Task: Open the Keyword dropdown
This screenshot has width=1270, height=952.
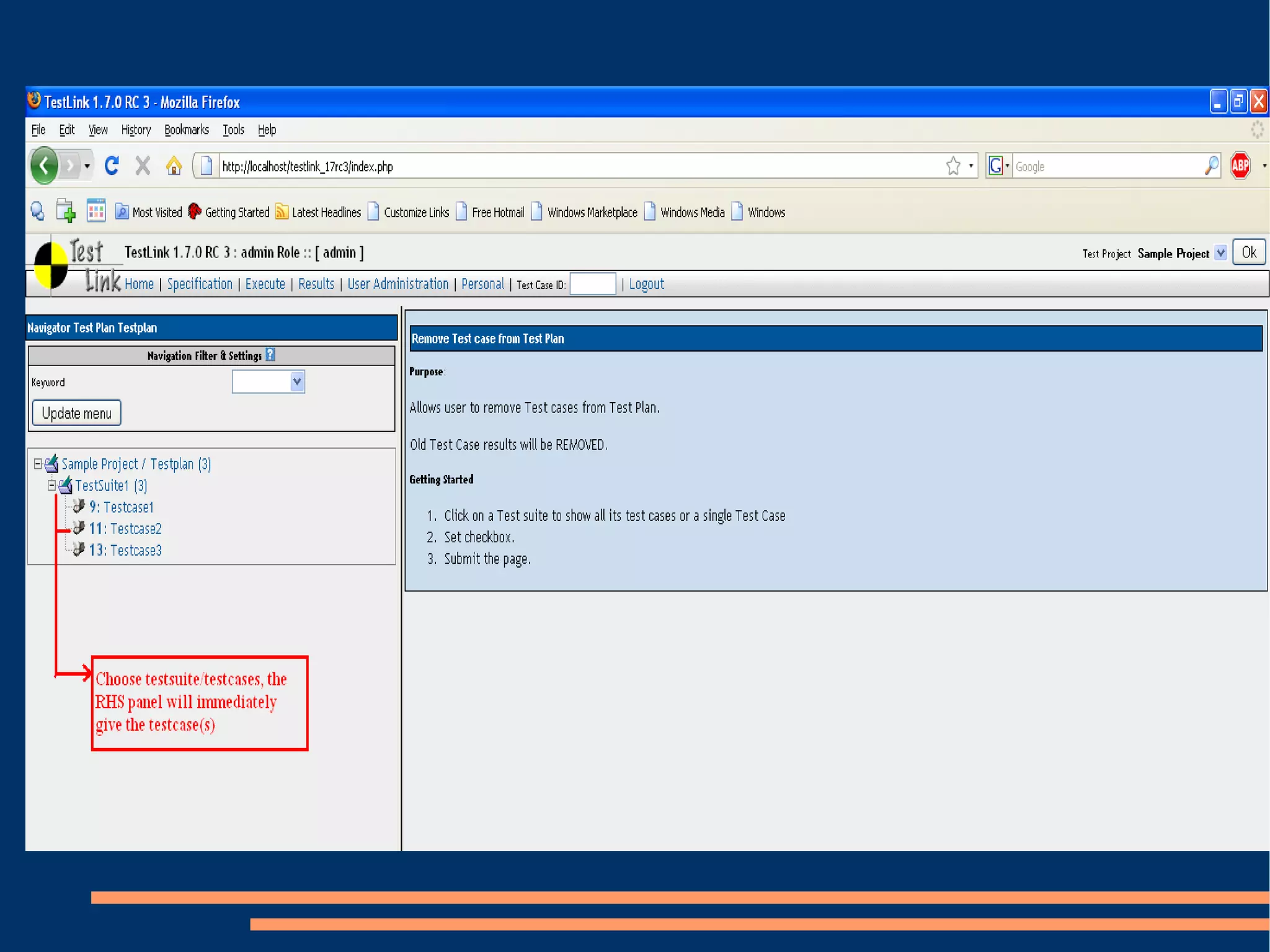Action: coord(269,381)
